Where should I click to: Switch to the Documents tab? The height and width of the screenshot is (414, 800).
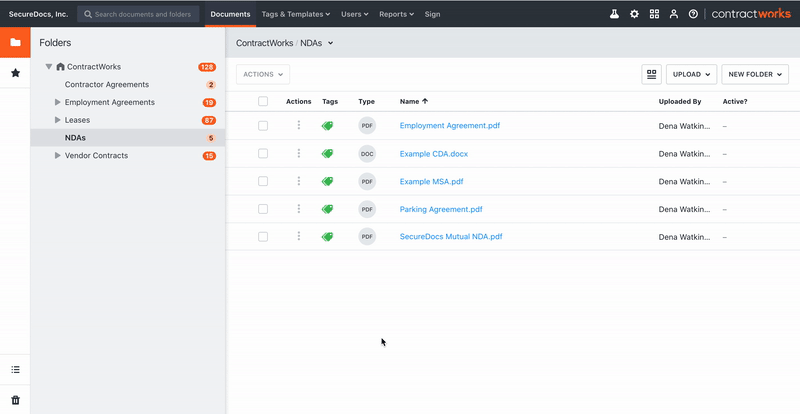pos(231,14)
